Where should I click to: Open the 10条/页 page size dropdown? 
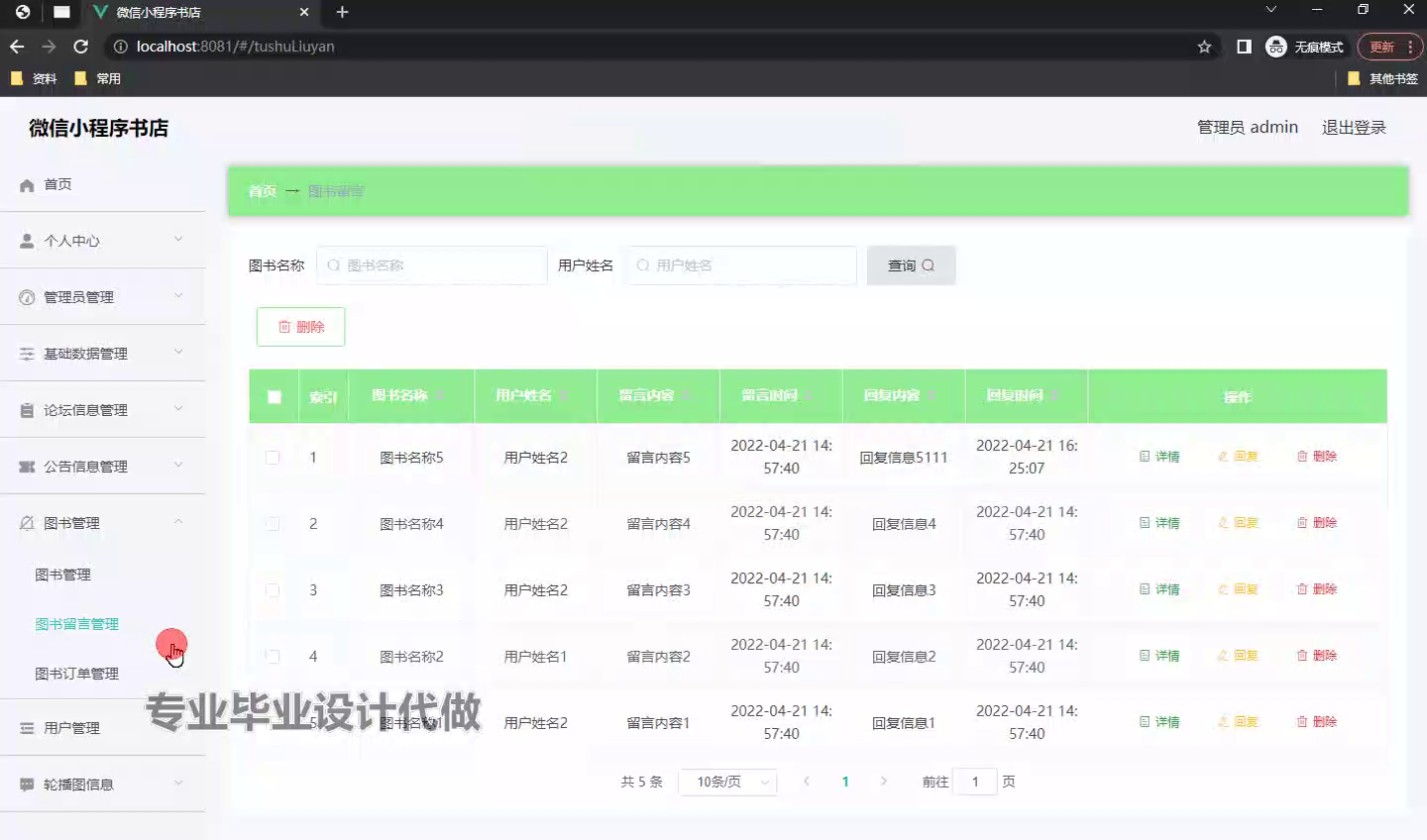727,782
